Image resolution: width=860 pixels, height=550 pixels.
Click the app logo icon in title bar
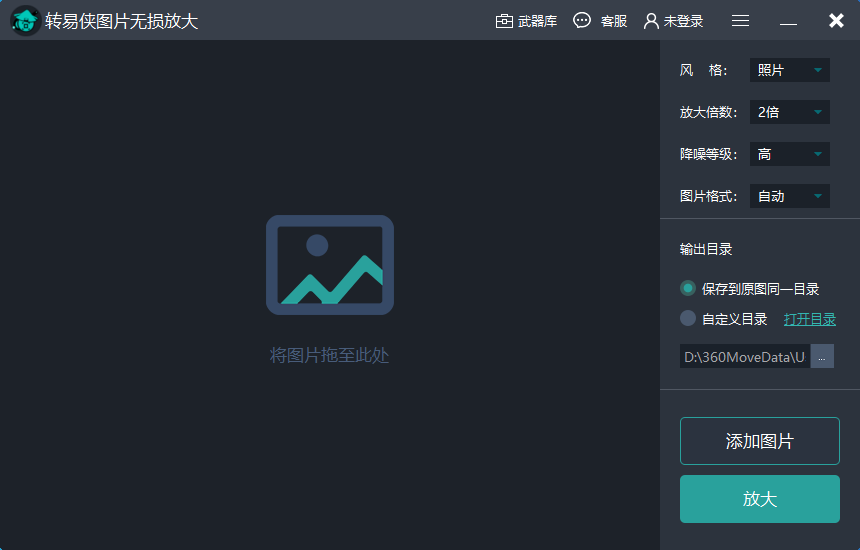[25, 21]
